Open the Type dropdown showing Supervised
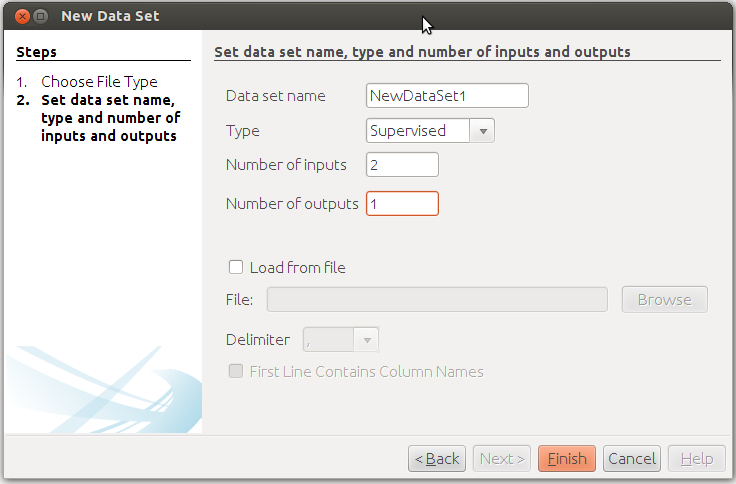The image size is (736, 484). pos(430,130)
